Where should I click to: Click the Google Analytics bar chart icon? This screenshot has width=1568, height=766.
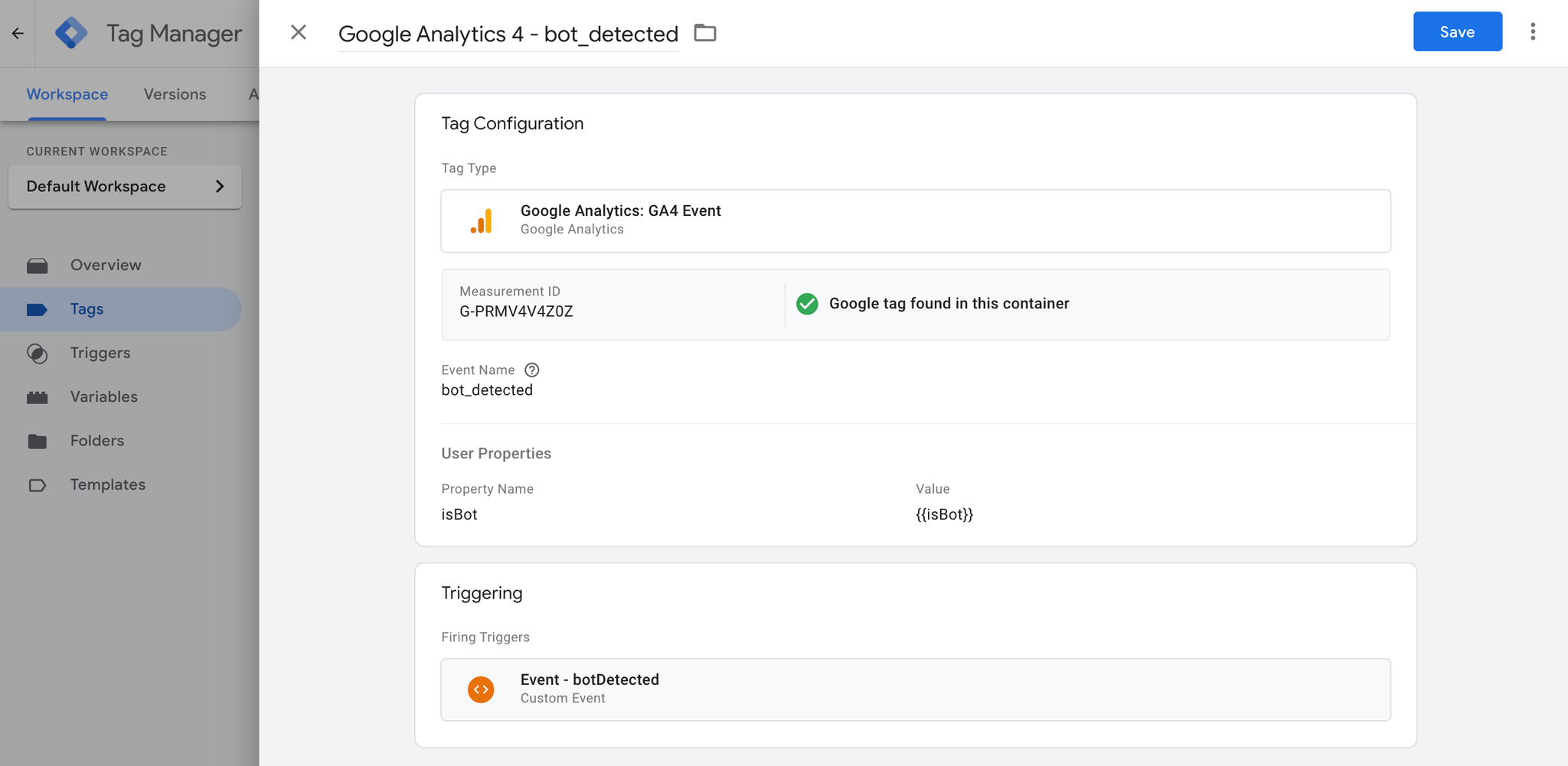482,221
